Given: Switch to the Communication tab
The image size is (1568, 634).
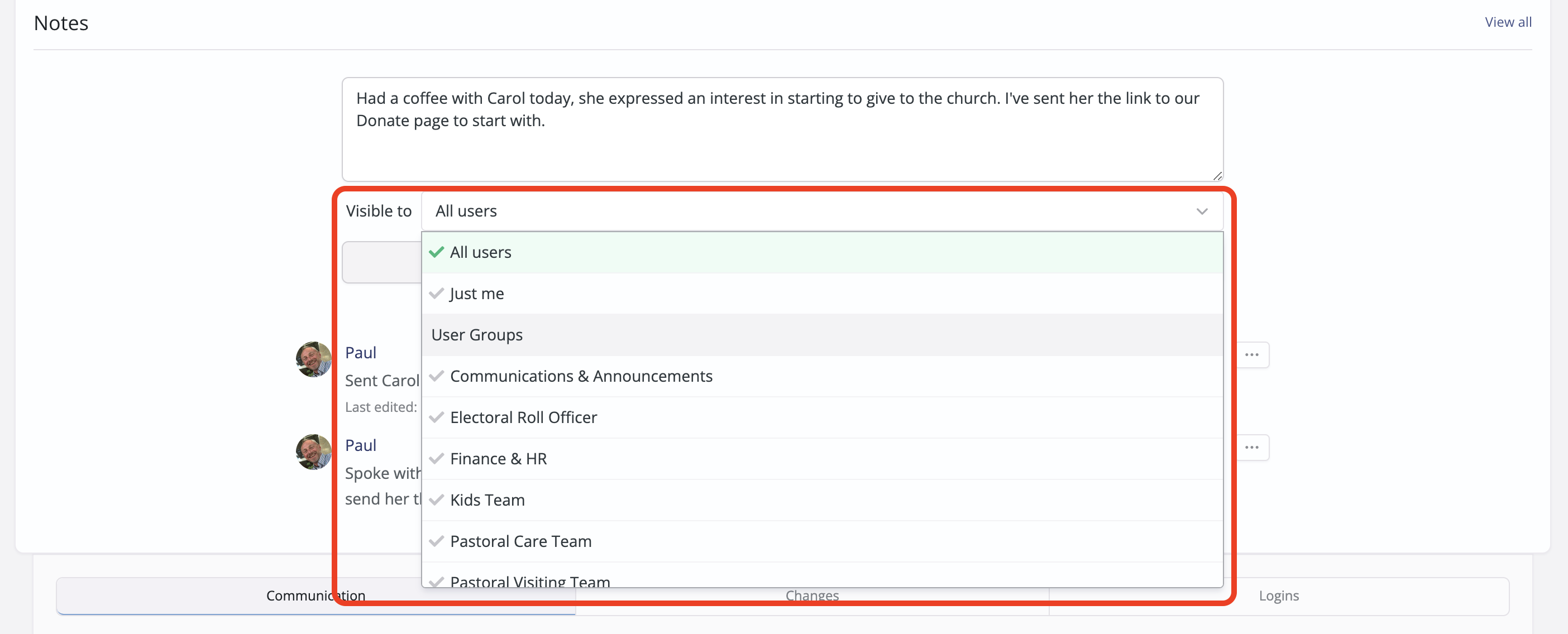Looking at the screenshot, I should pos(315,595).
